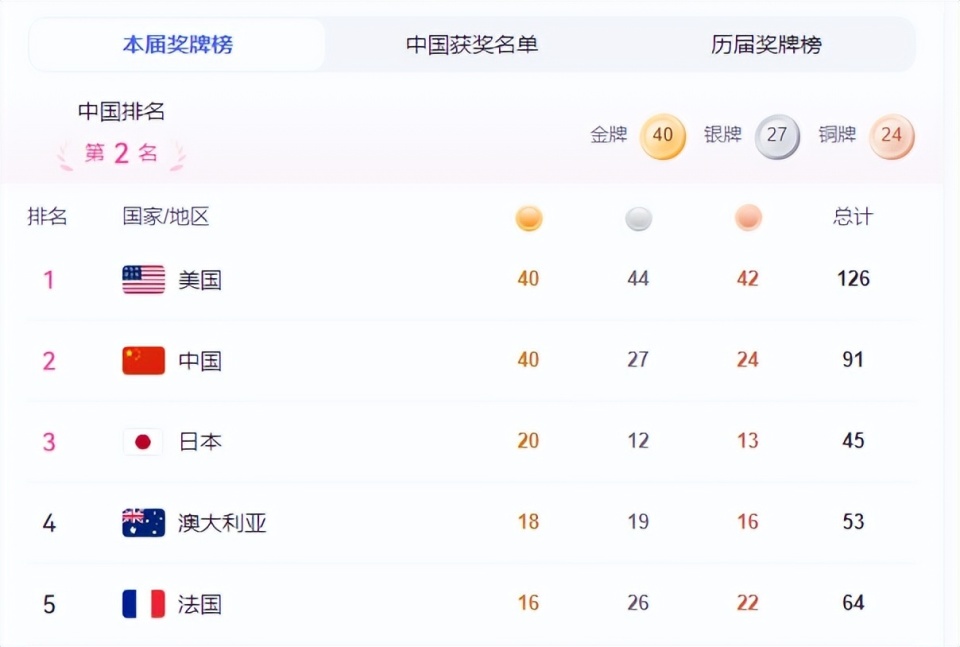This screenshot has height=647, width=960.
Task: Click the 法国 country name
Action: coord(201,603)
